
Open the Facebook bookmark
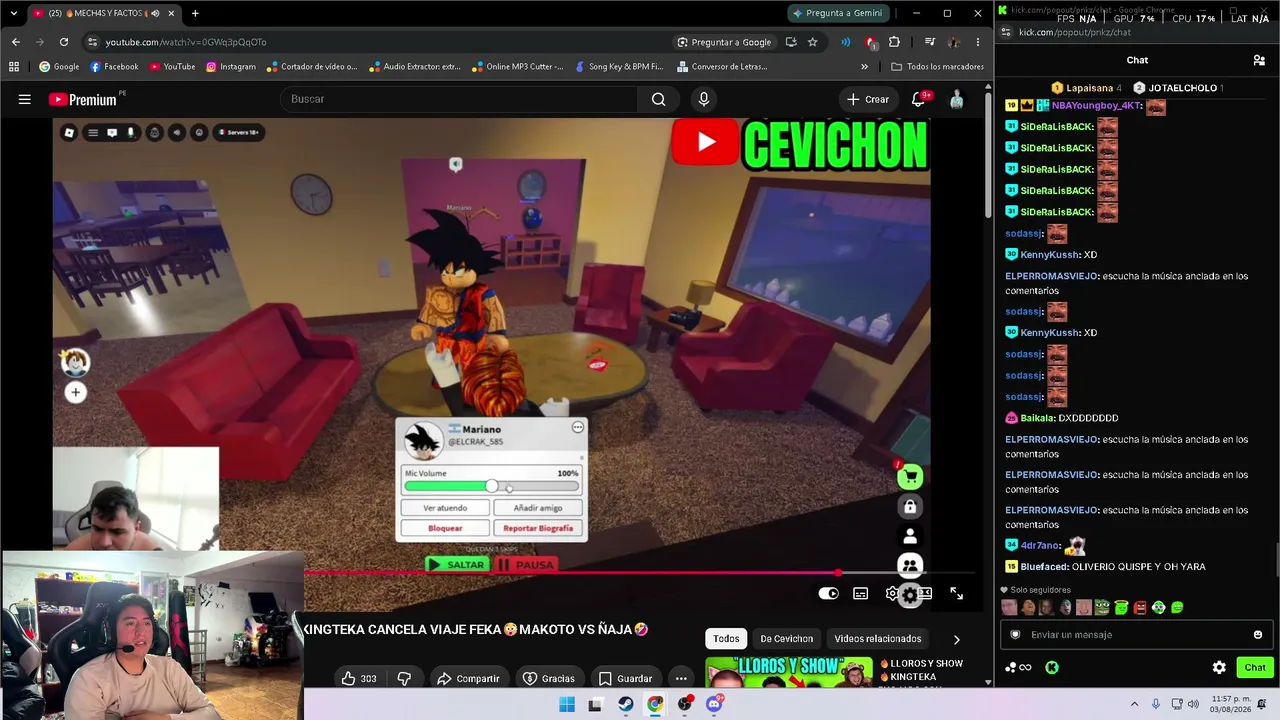(x=114, y=67)
